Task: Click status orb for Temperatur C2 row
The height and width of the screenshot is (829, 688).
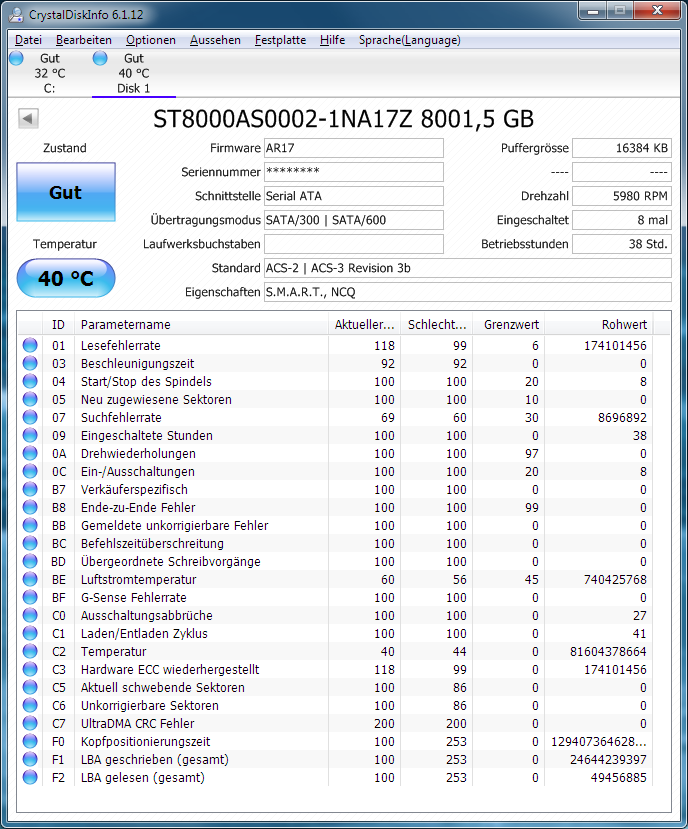Action: click(30, 651)
